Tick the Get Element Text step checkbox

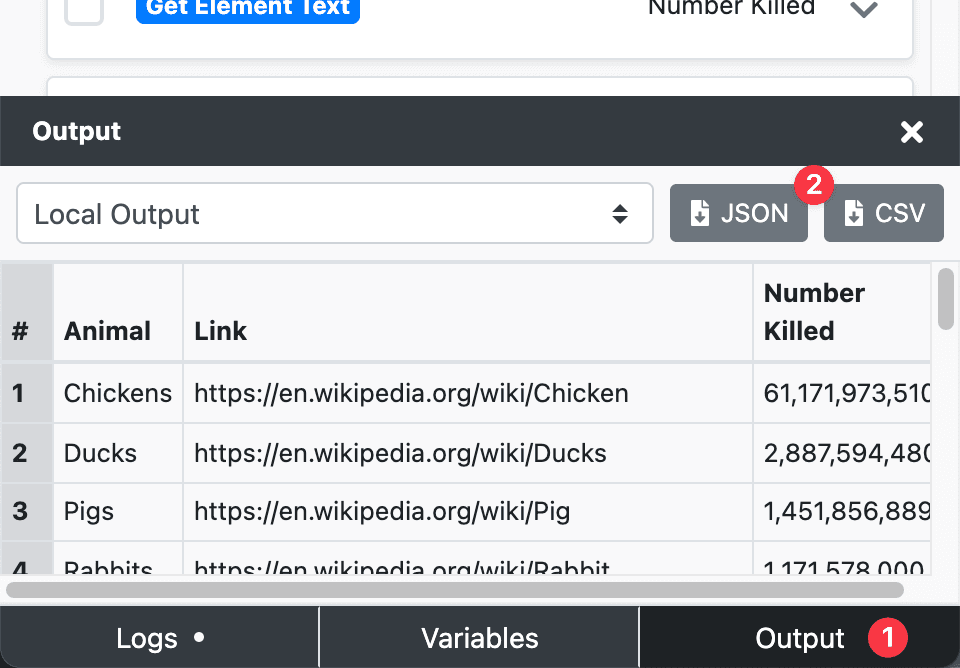[x=84, y=10]
